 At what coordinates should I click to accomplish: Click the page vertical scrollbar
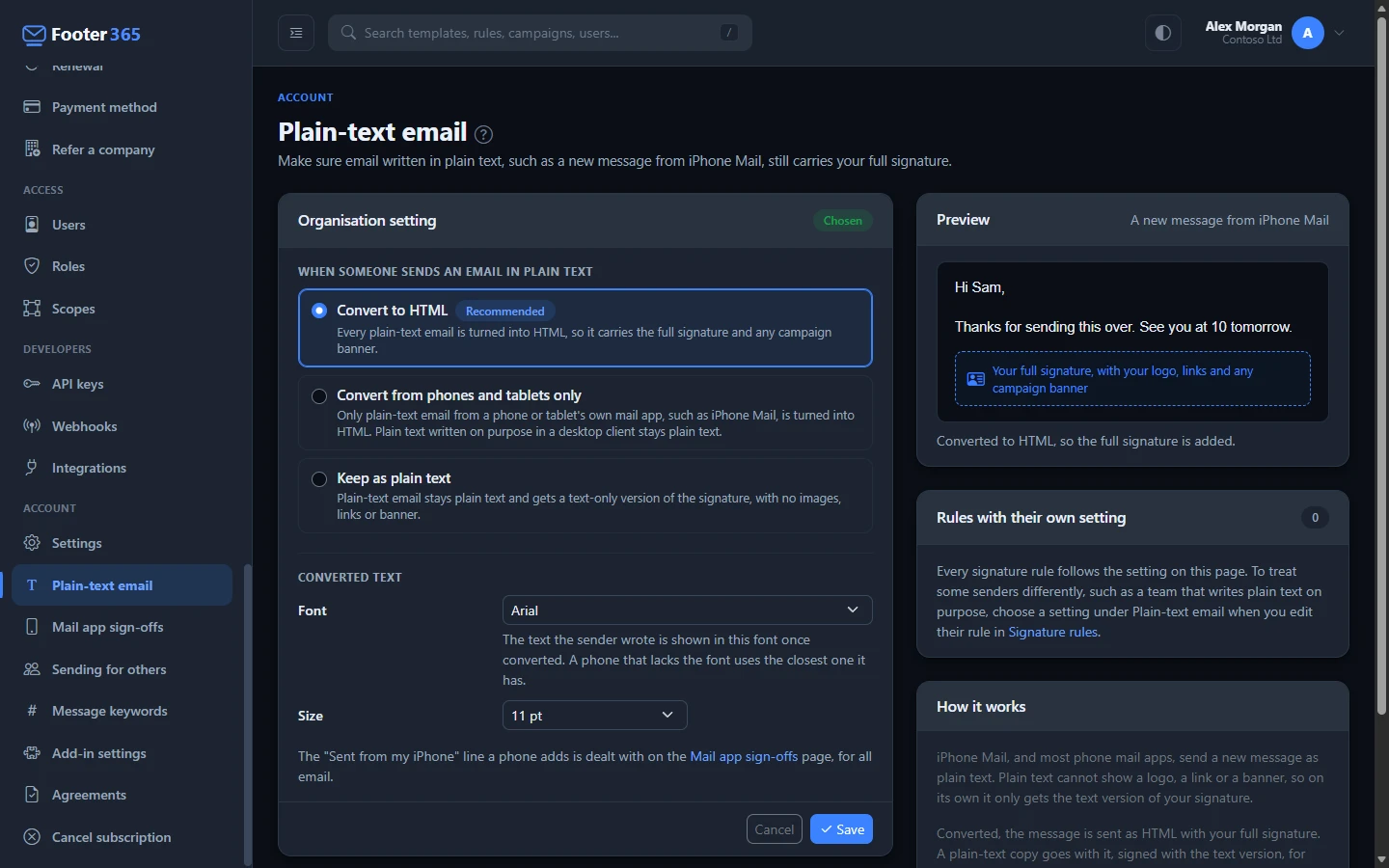point(1381,366)
